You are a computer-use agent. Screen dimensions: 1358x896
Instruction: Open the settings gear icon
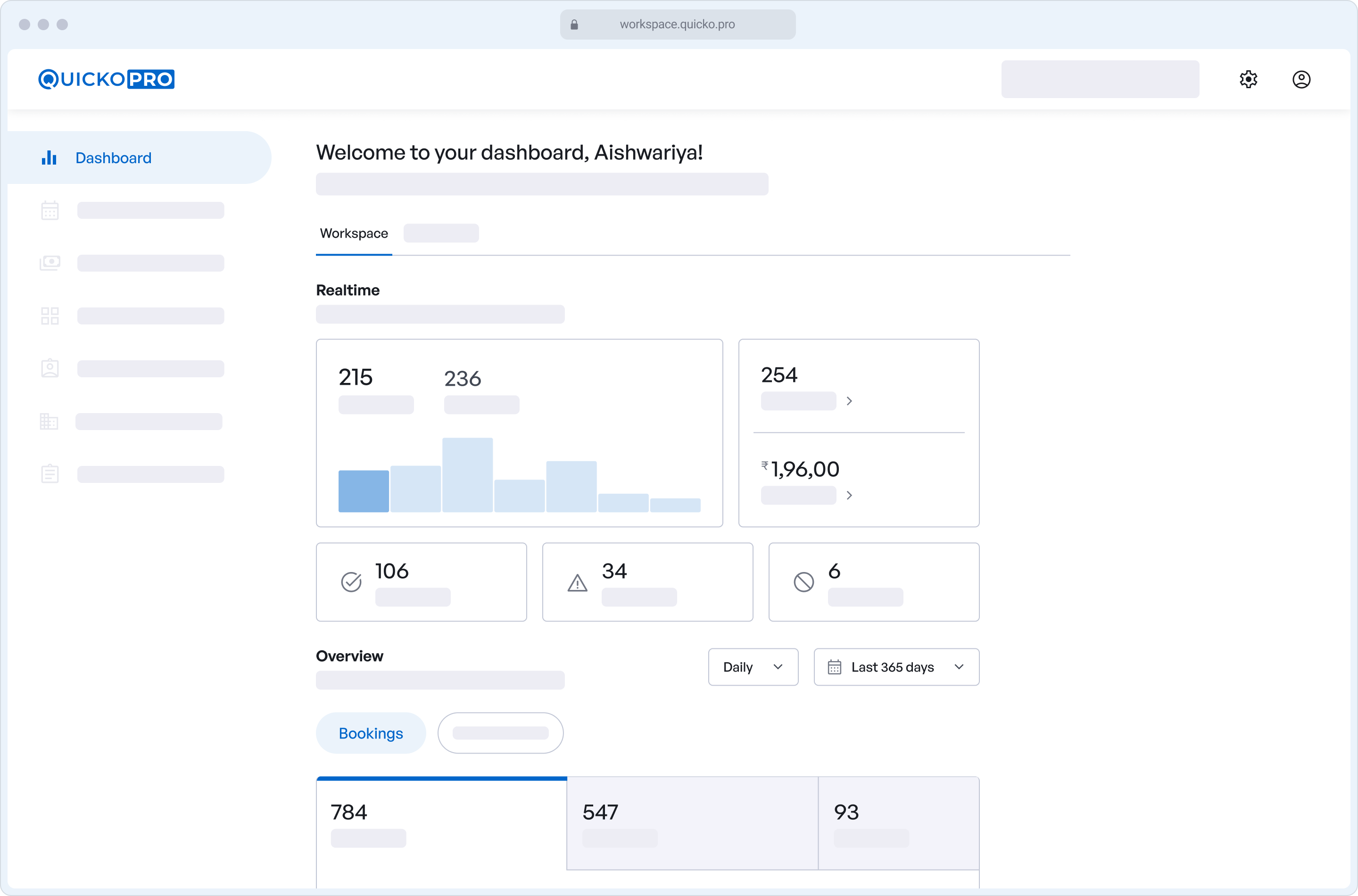tap(1248, 79)
